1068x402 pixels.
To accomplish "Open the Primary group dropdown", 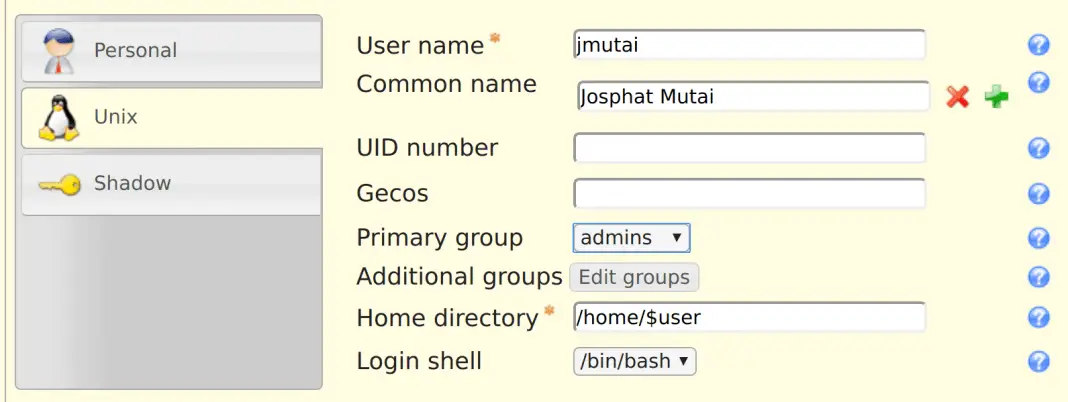I will click(x=631, y=238).
